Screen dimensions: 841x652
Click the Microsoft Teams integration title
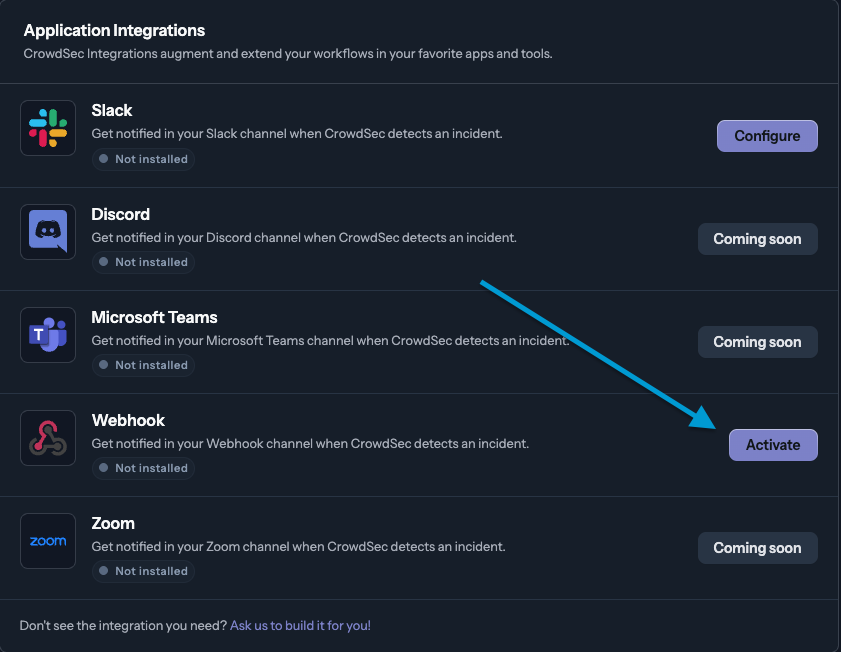[x=154, y=317]
